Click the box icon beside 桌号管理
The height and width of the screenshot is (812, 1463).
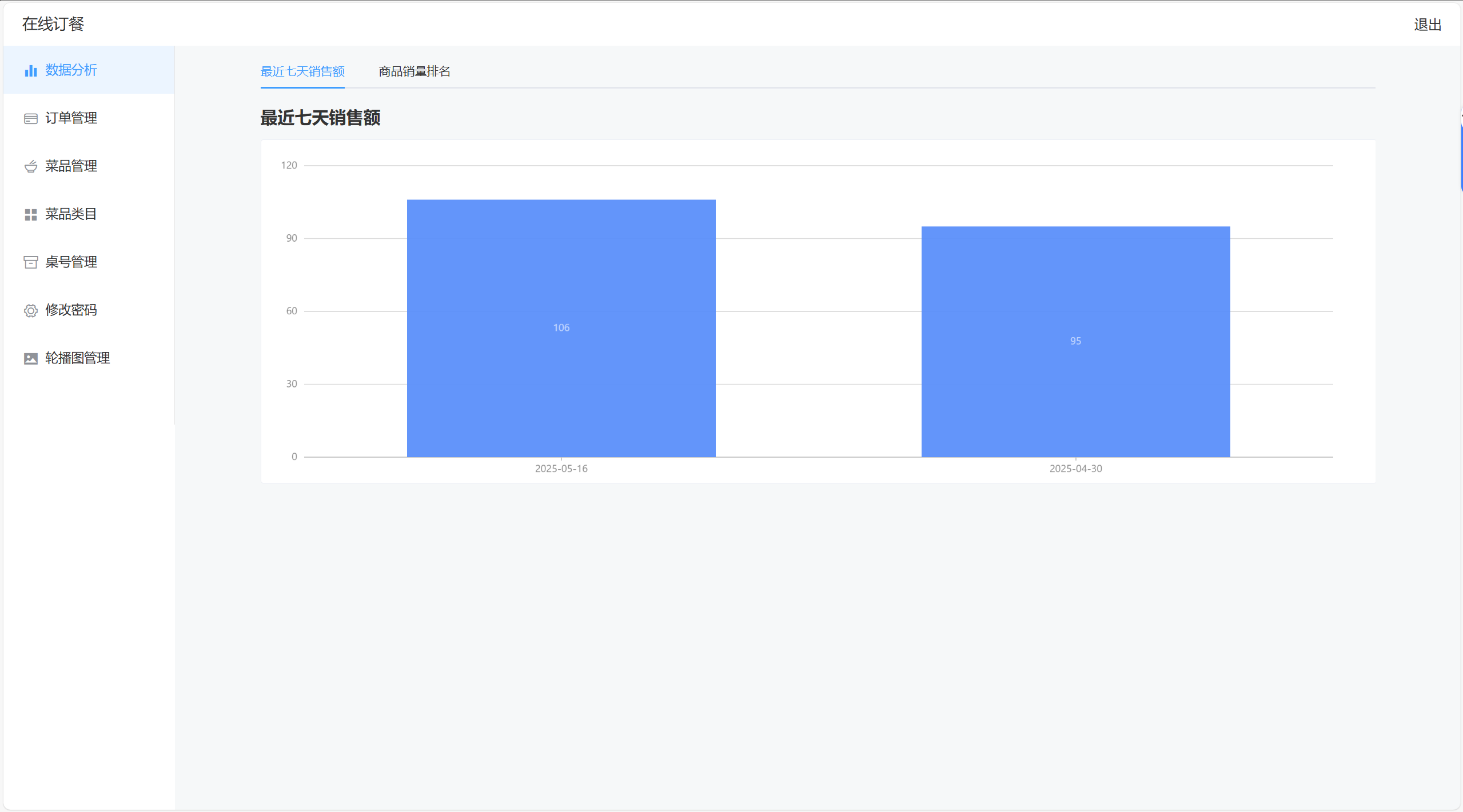point(31,262)
